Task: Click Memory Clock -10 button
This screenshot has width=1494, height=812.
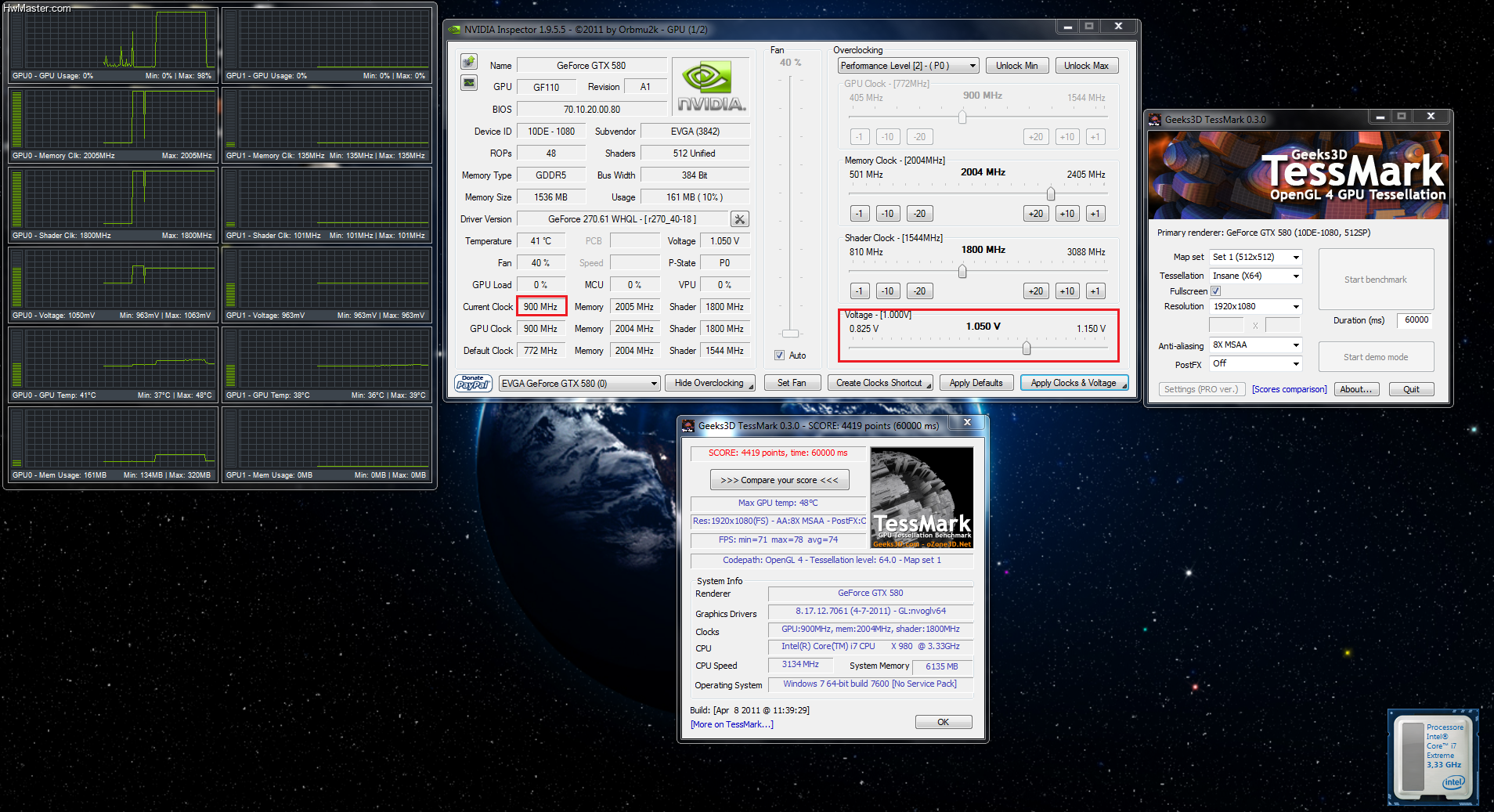Action: coord(887,213)
